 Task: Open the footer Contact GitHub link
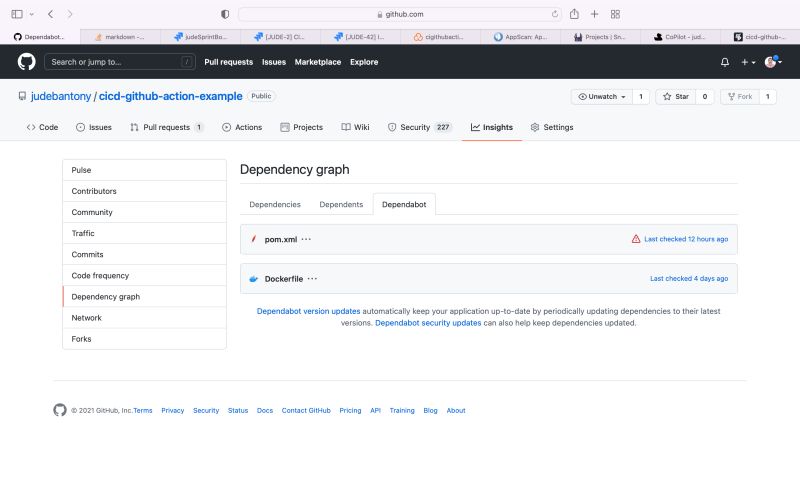(306, 410)
